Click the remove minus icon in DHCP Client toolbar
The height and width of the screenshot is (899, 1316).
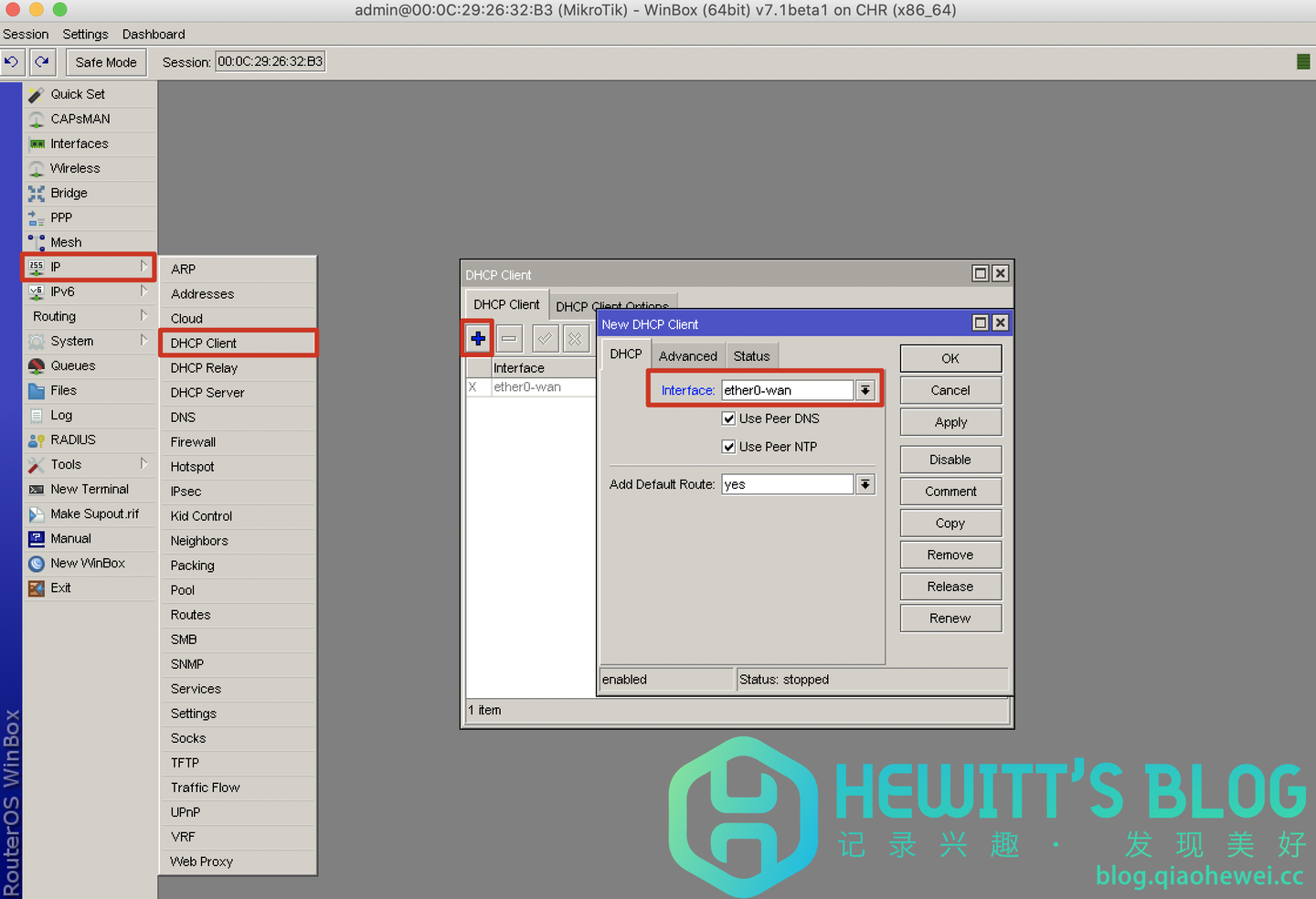[x=509, y=339]
